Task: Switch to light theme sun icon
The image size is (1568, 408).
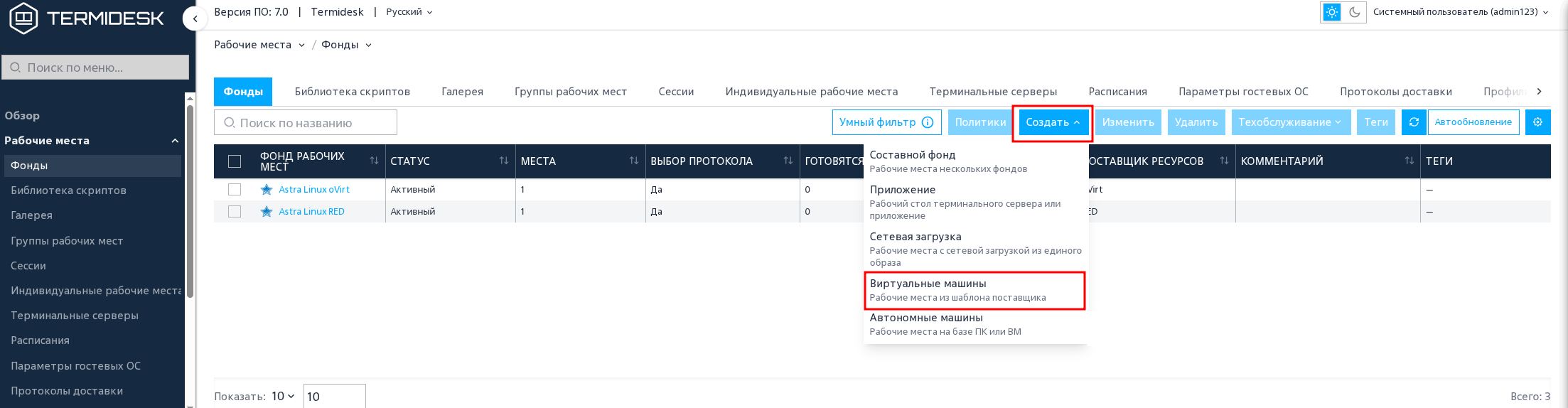Action: click(x=1332, y=12)
